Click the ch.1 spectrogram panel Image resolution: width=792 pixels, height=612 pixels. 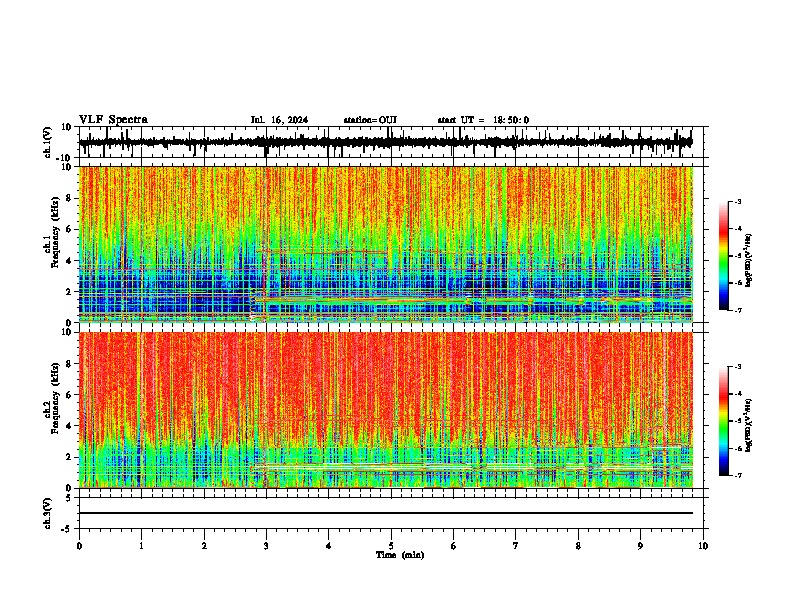click(x=386, y=244)
